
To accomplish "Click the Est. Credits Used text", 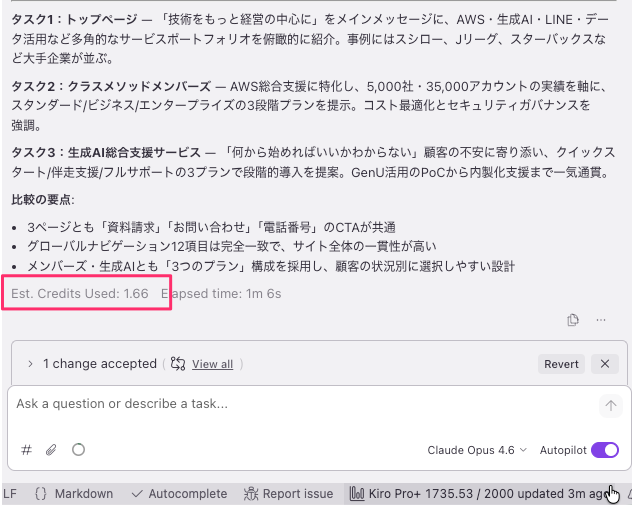I will point(80,293).
